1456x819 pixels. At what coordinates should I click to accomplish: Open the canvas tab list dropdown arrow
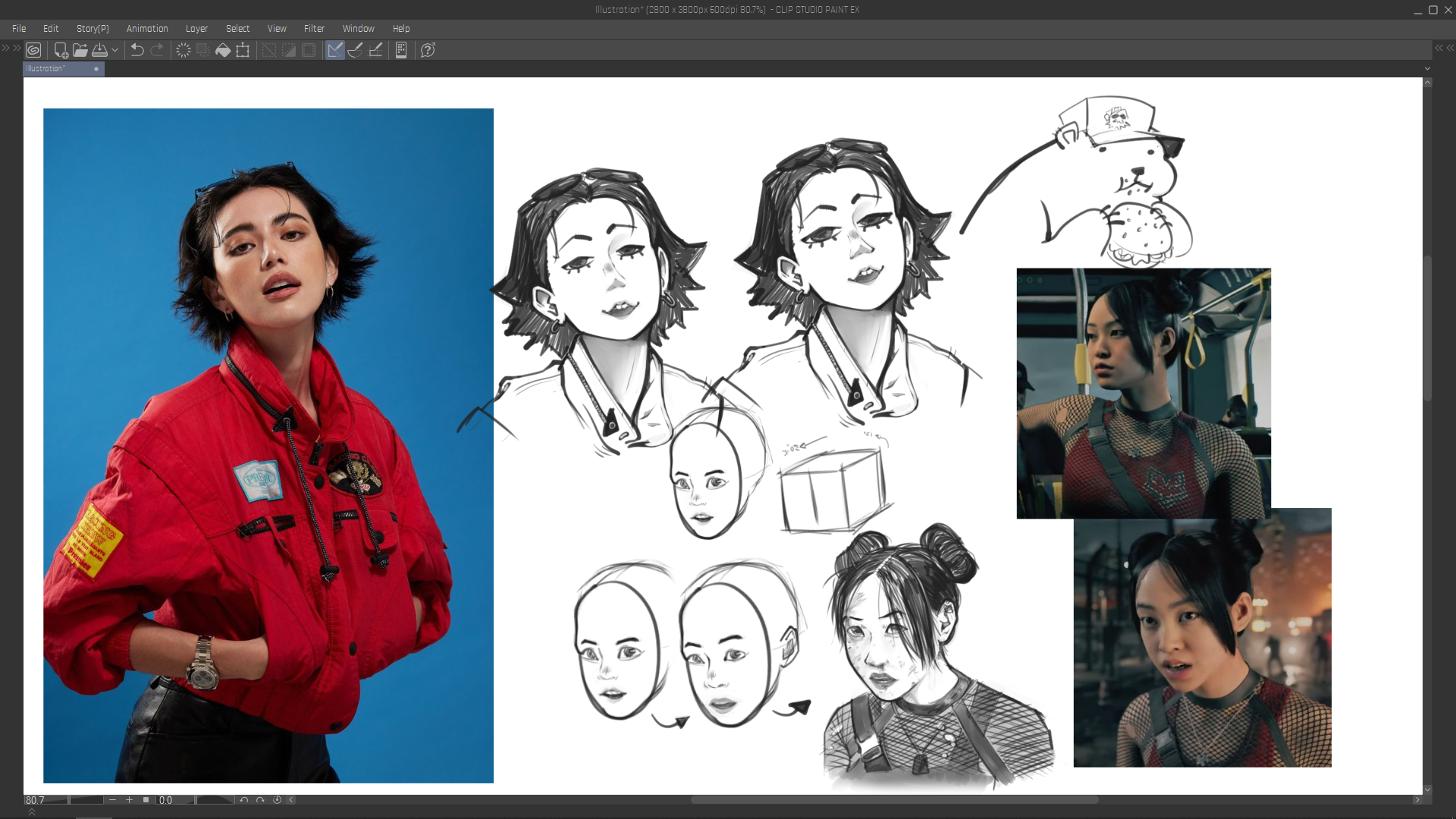1428,69
